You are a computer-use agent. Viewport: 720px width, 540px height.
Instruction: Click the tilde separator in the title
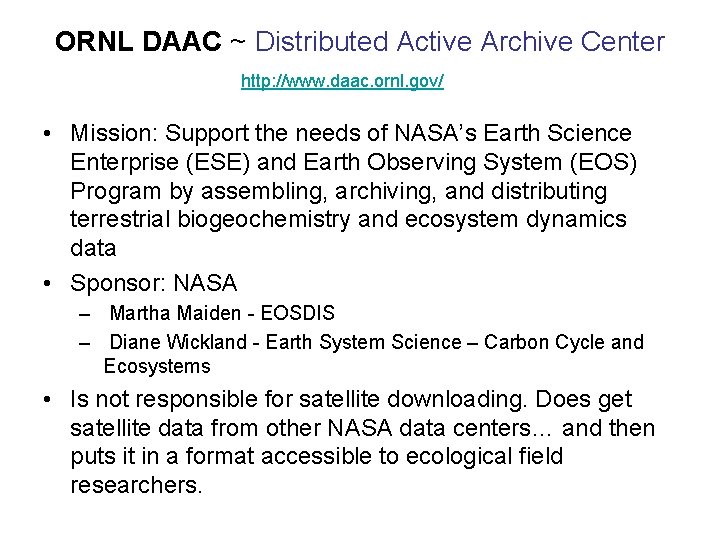tap(238, 42)
